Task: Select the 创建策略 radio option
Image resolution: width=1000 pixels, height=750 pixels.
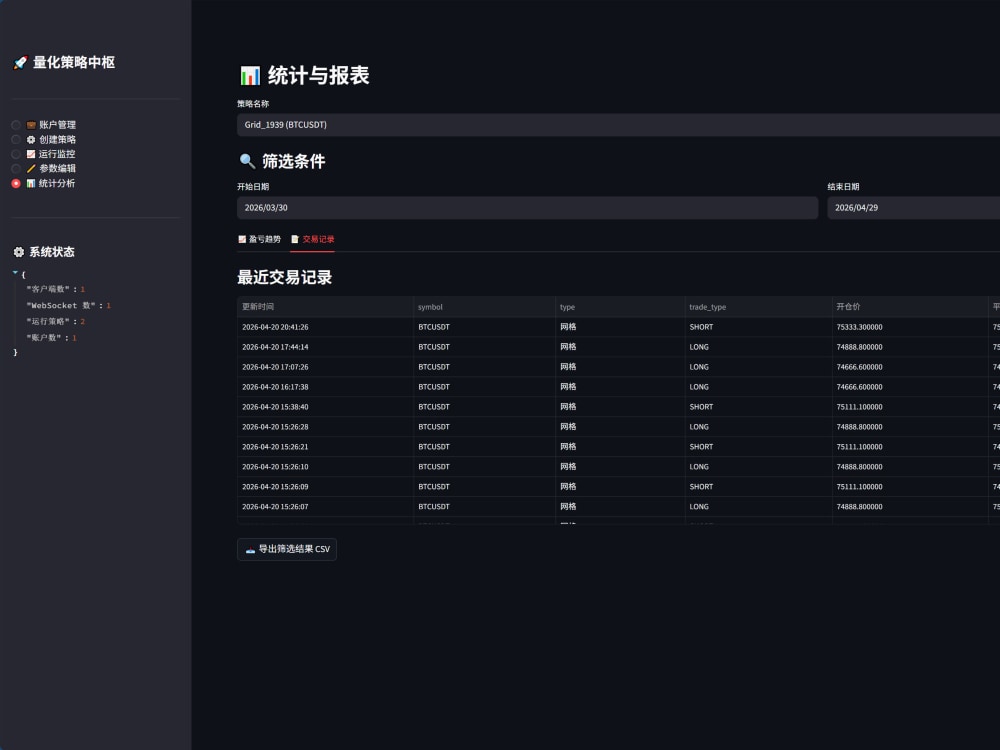Action: point(43,140)
